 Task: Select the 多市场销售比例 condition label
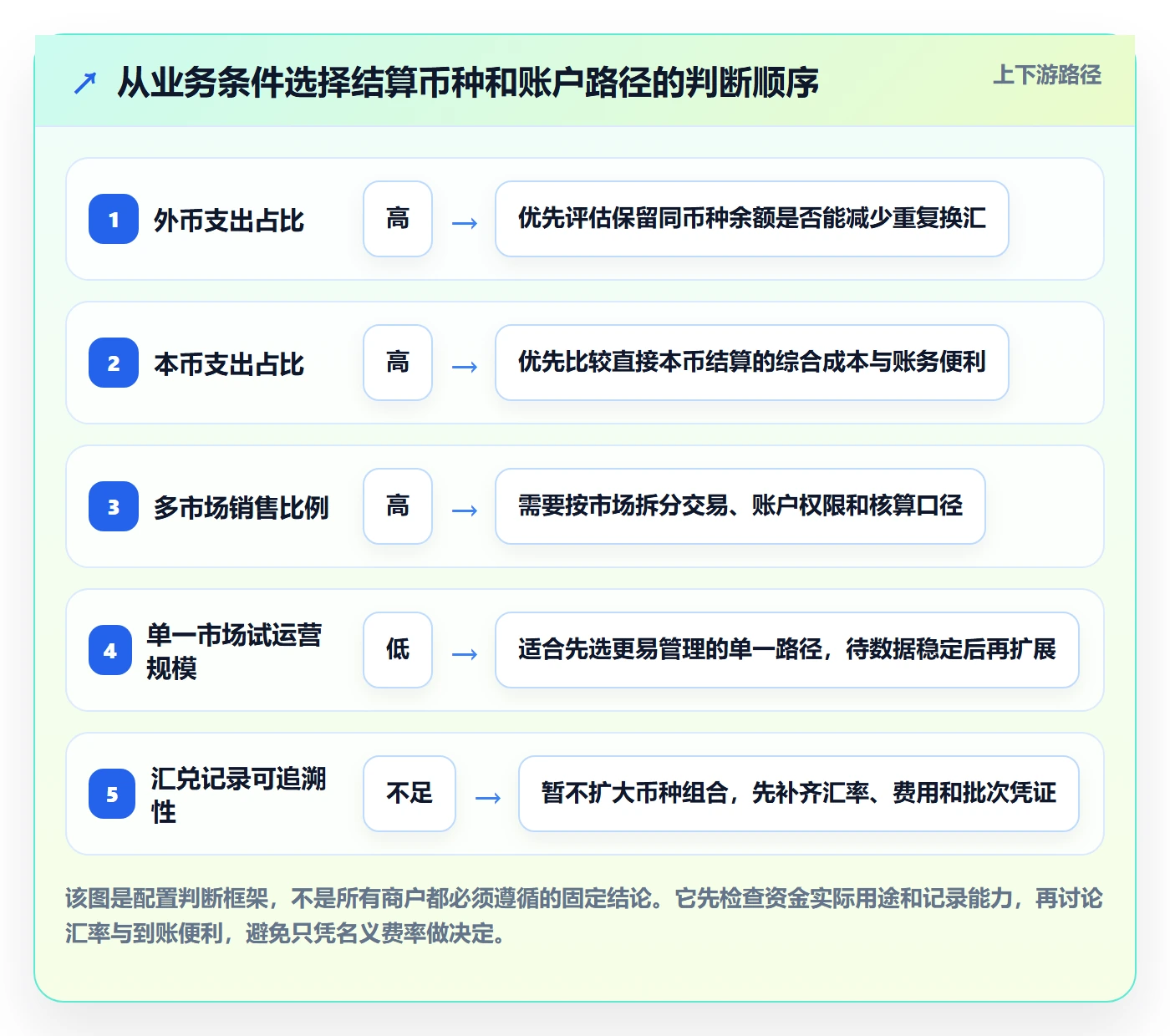242,508
